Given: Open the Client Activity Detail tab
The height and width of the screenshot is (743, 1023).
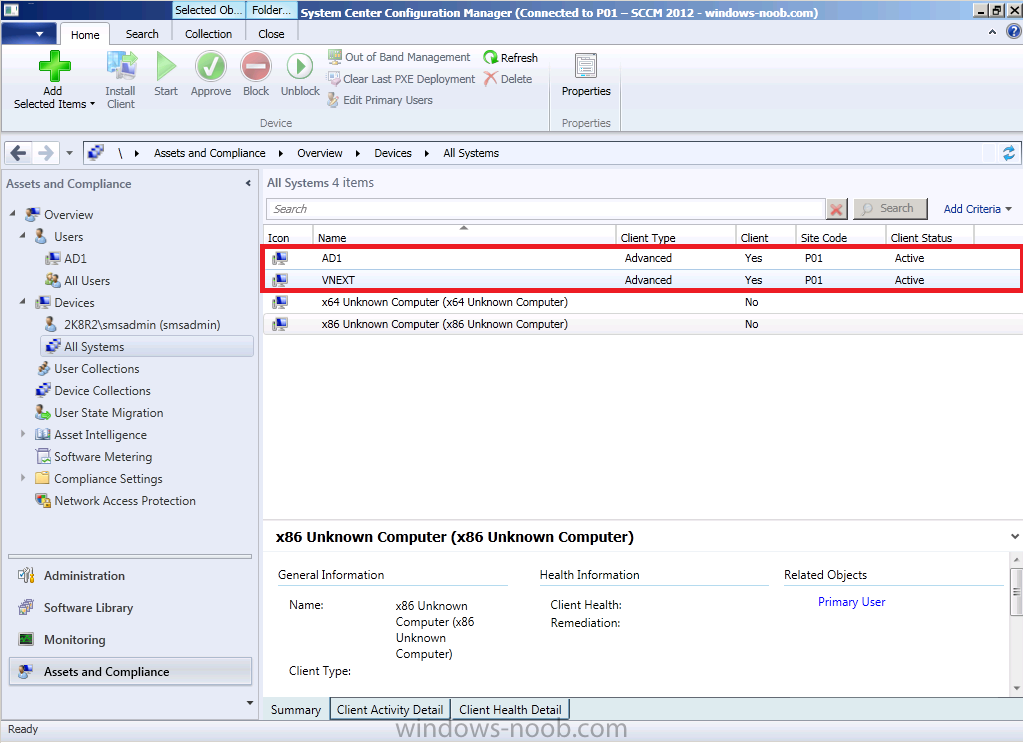Looking at the screenshot, I should pos(390,710).
